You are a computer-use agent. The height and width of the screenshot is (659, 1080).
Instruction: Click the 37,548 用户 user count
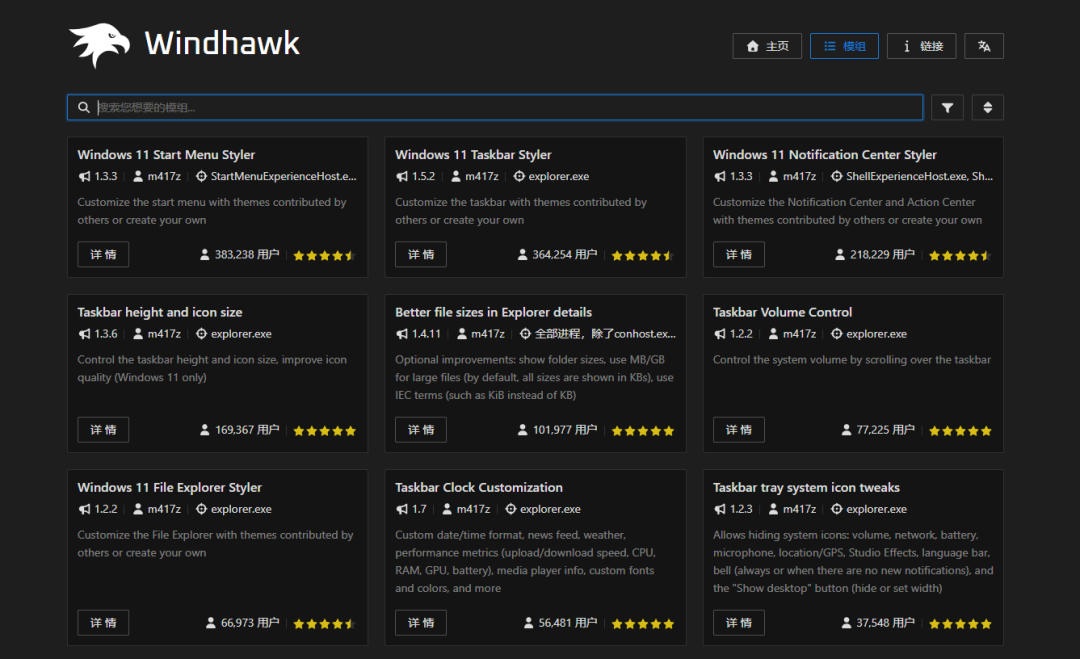[886, 623]
